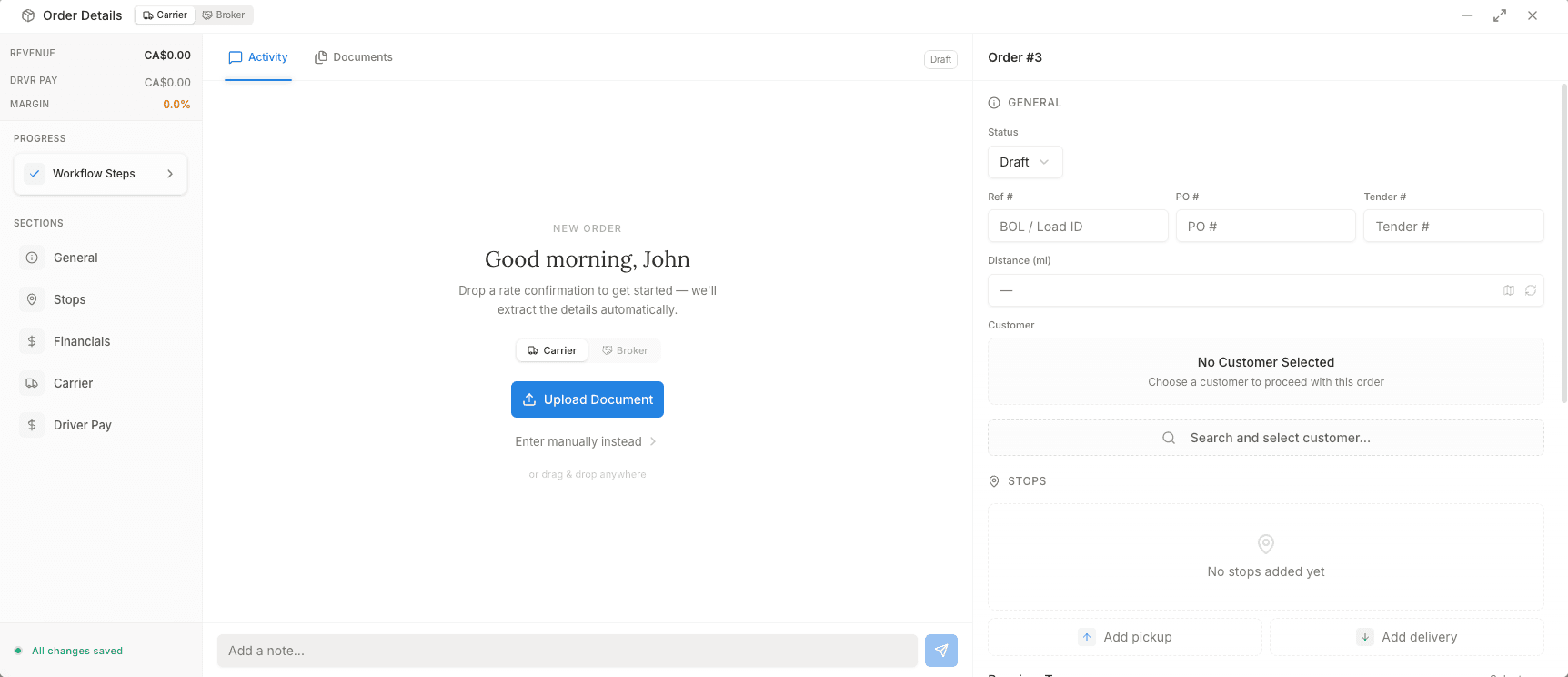Image resolution: width=1568 pixels, height=677 pixels.
Task: Open the Documents tab
Action: tap(354, 57)
